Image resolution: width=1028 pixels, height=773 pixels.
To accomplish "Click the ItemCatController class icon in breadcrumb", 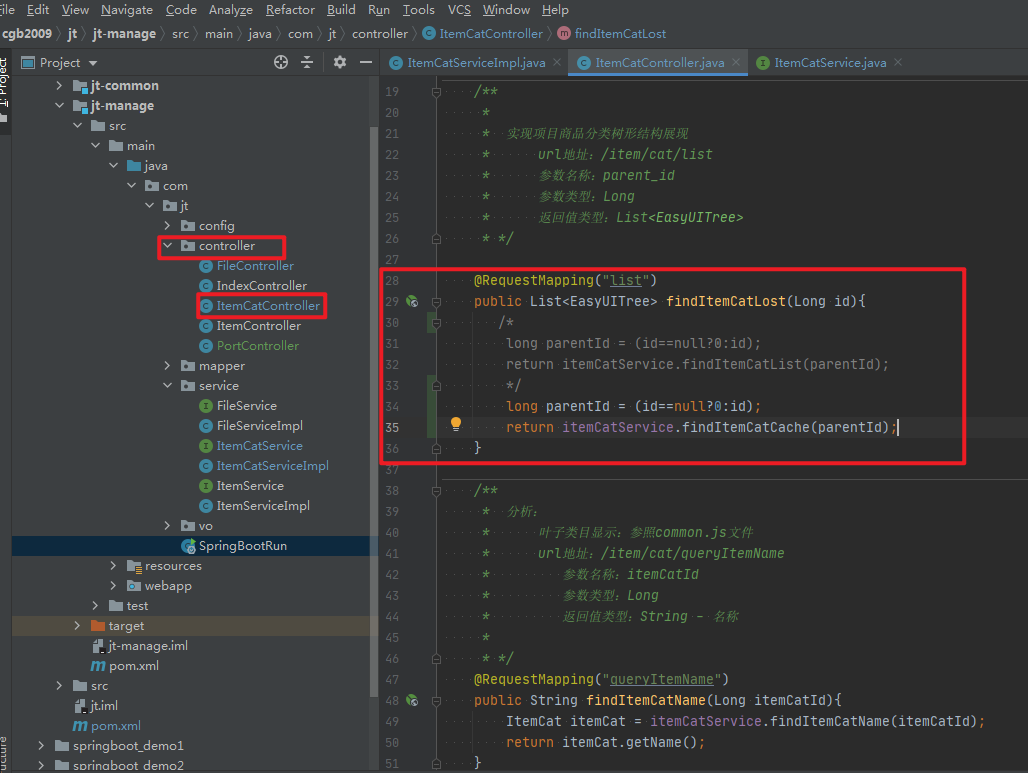I will point(429,33).
